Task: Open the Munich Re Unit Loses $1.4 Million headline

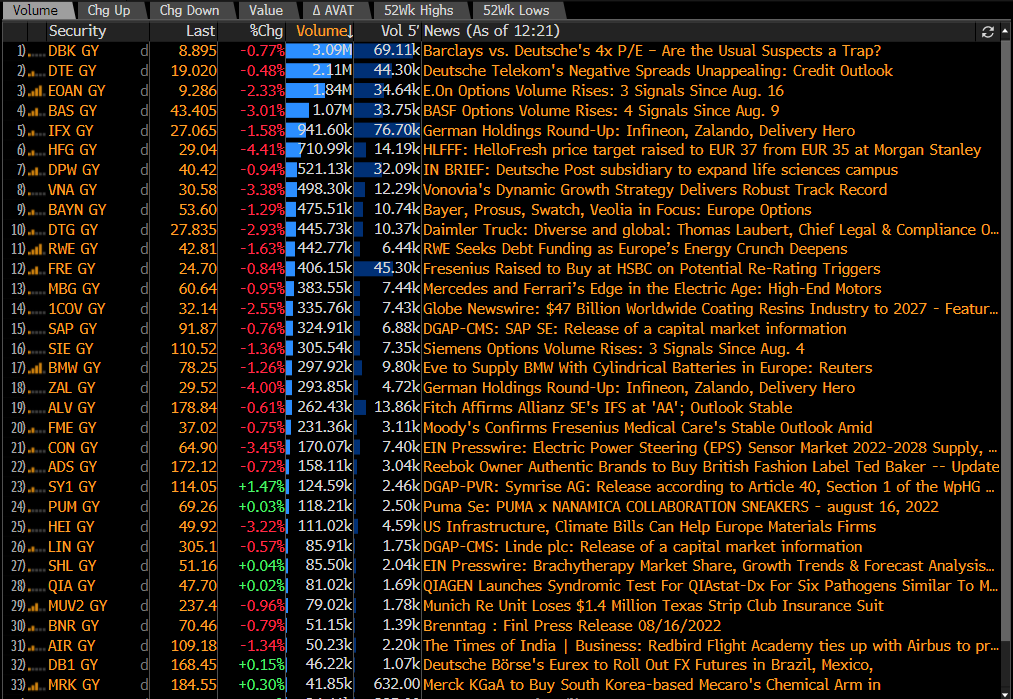Action: [653, 607]
